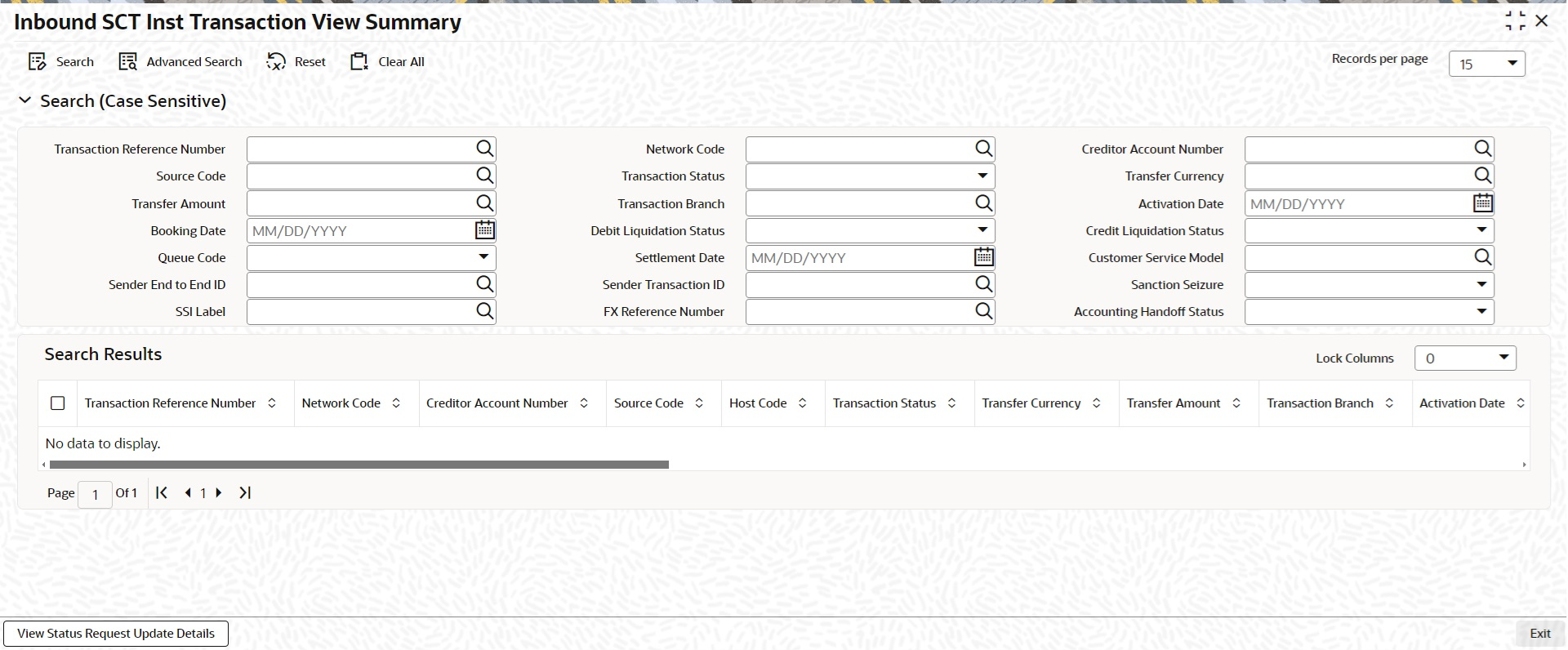Sort by Network Code column

click(x=396, y=403)
